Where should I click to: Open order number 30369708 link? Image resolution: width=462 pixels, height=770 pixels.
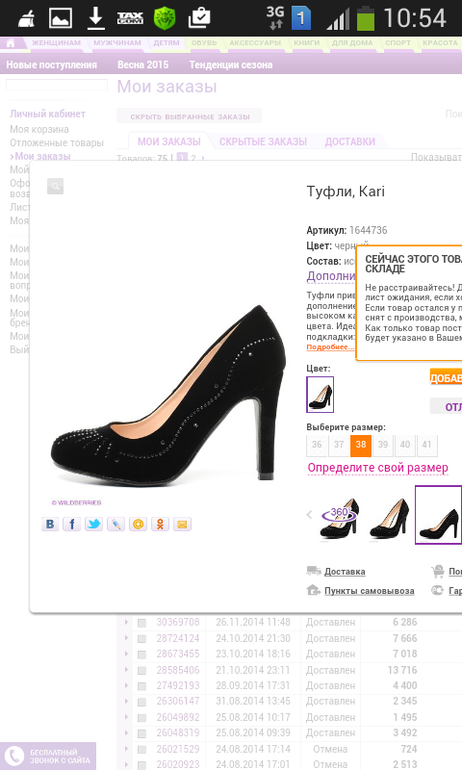click(178, 622)
